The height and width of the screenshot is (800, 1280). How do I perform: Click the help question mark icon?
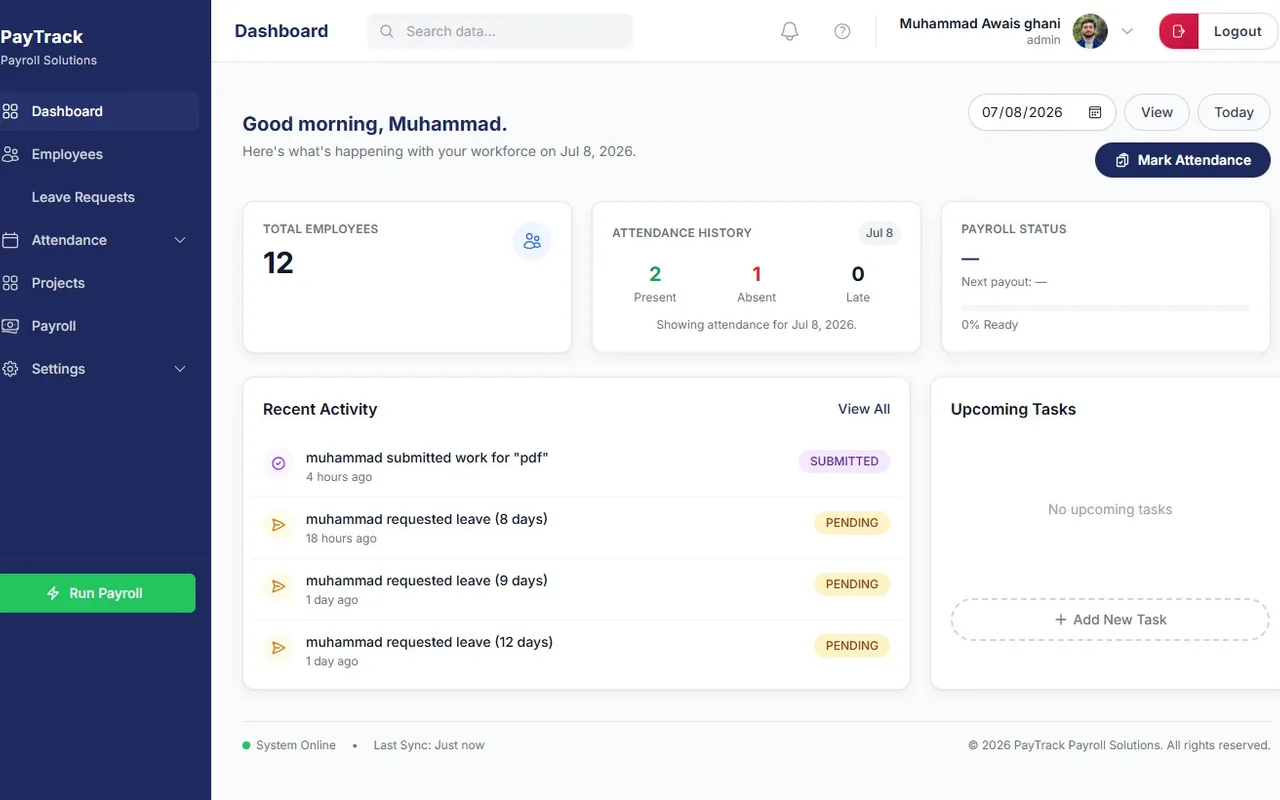[842, 31]
